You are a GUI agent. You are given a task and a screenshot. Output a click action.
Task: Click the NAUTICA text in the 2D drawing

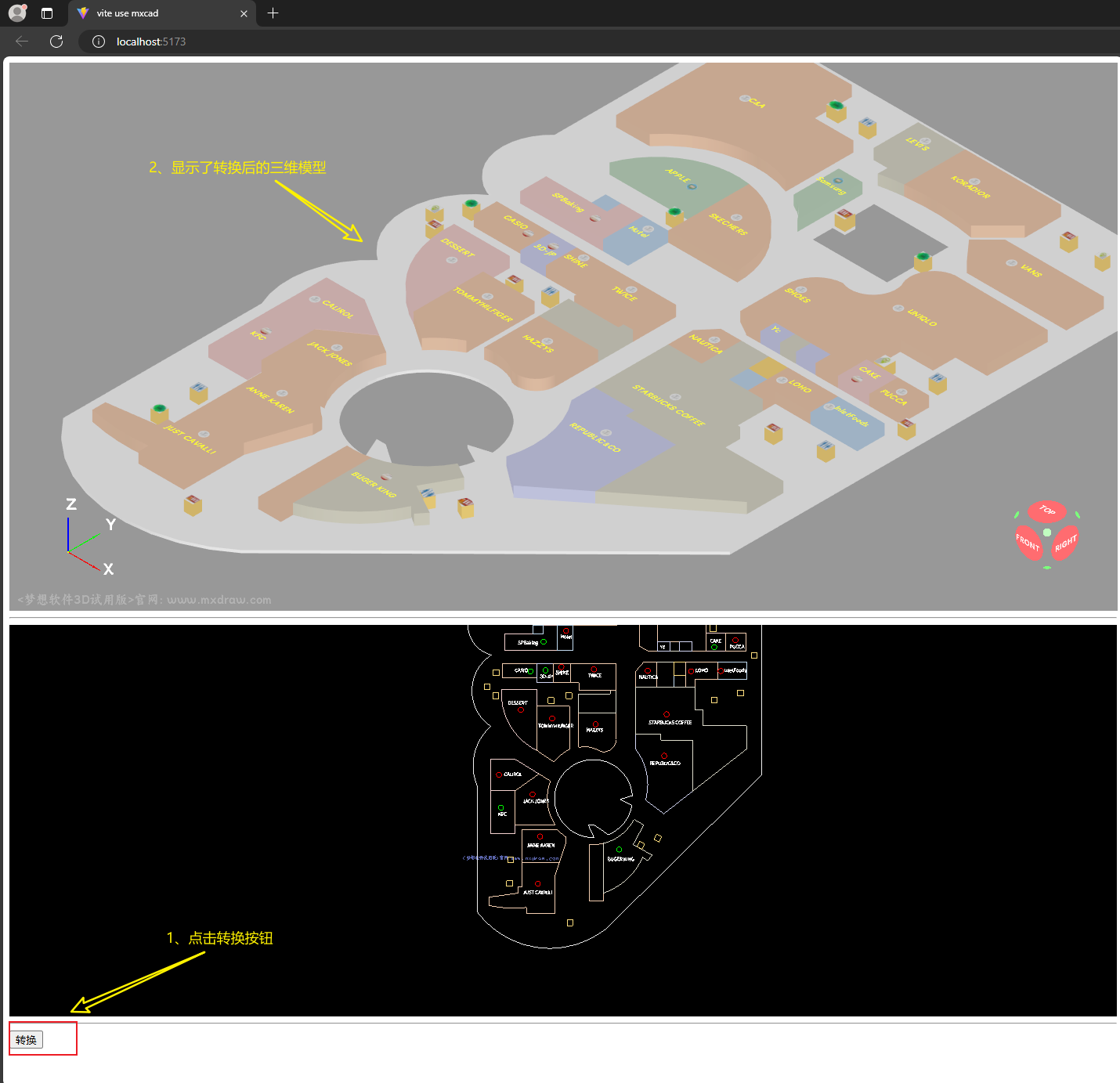(x=649, y=677)
